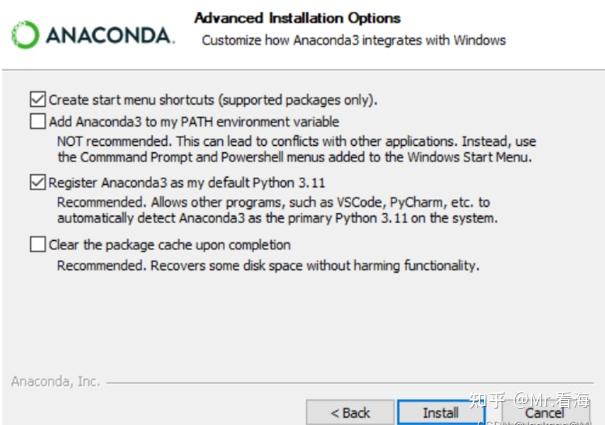This screenshot has width=605, height=425.
Task: Untick the box beside Register Anaconda3 as default Python
Action: click(x=38, y=183)
